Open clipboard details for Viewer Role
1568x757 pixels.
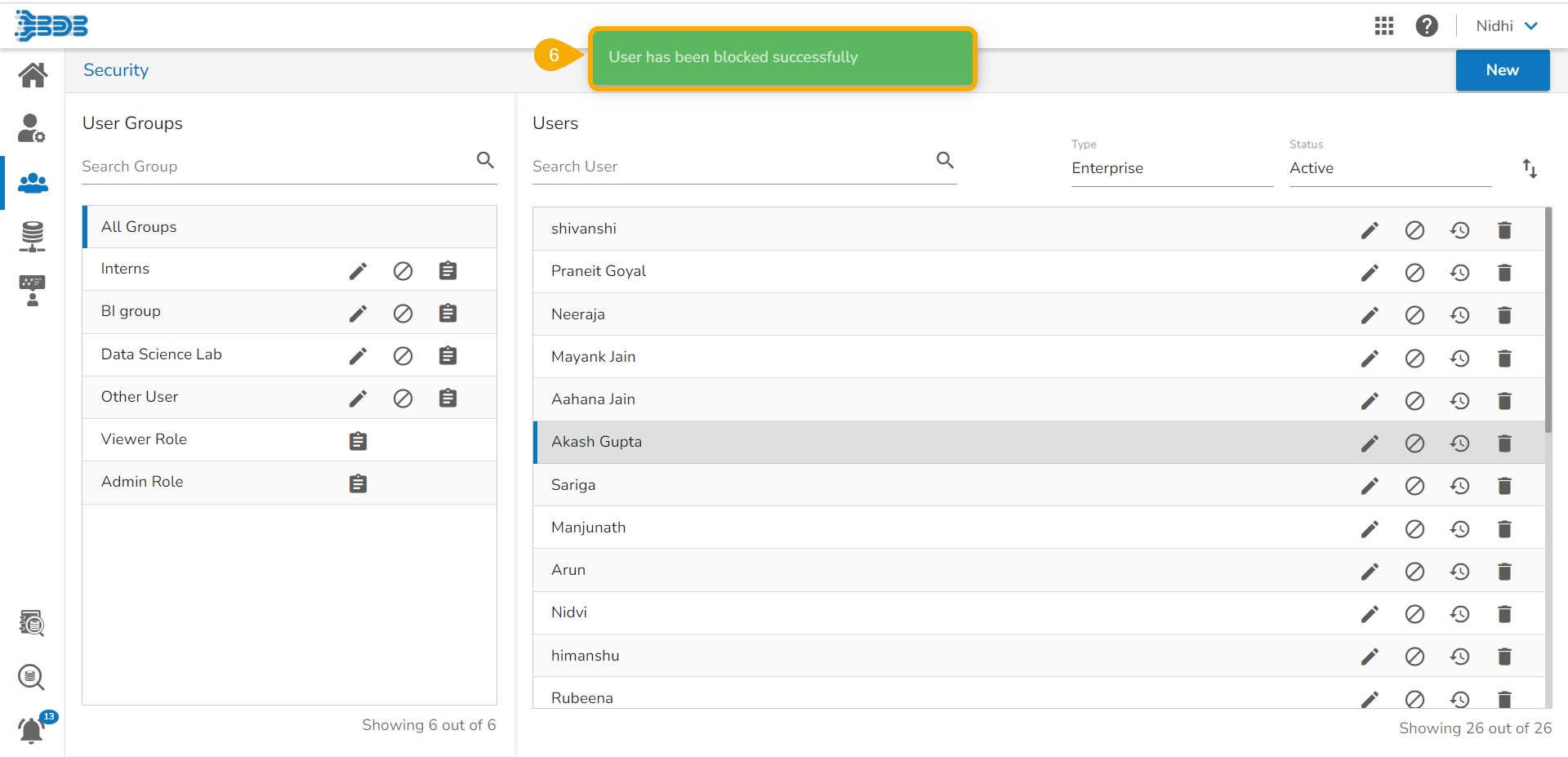tap(358, 441)
